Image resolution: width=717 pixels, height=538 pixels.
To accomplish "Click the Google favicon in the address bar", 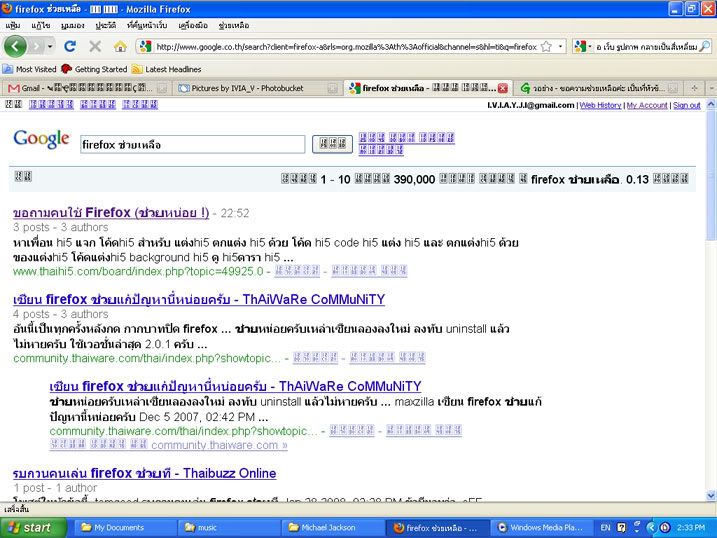I will coord(145,46).
